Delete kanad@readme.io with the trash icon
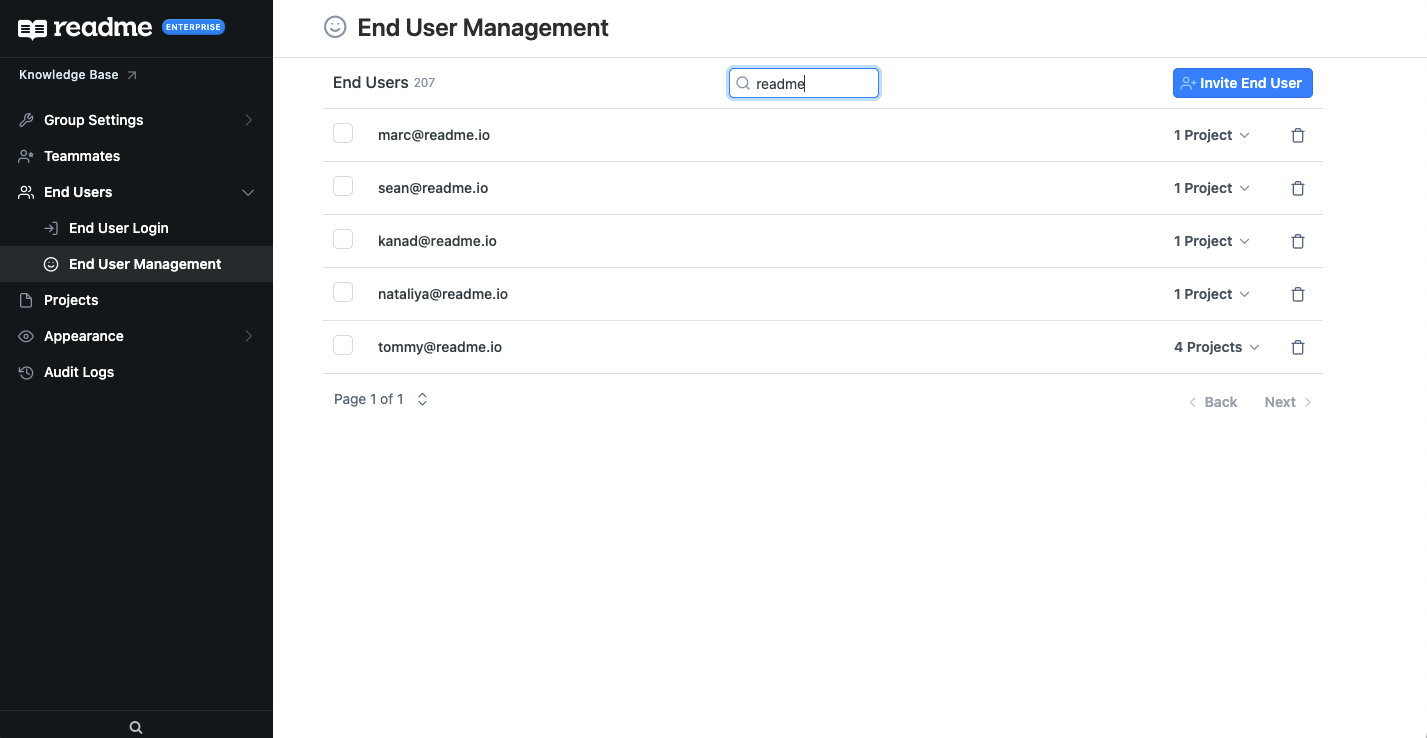Viewport: 1427px width, 738px height. point(1298,241)
